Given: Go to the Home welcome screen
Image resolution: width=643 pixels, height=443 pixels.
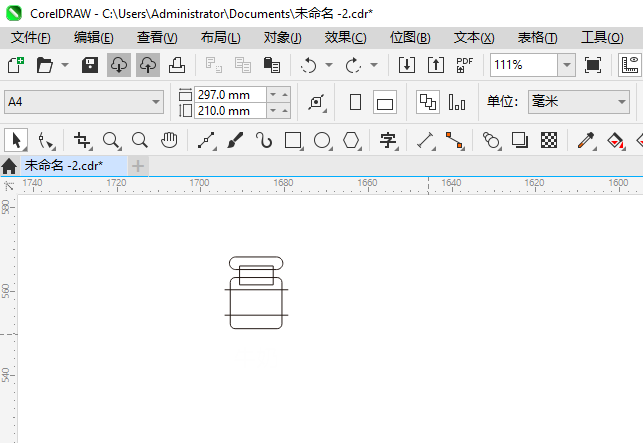Looking at the screenshot, I should click(x=9, y=166).
